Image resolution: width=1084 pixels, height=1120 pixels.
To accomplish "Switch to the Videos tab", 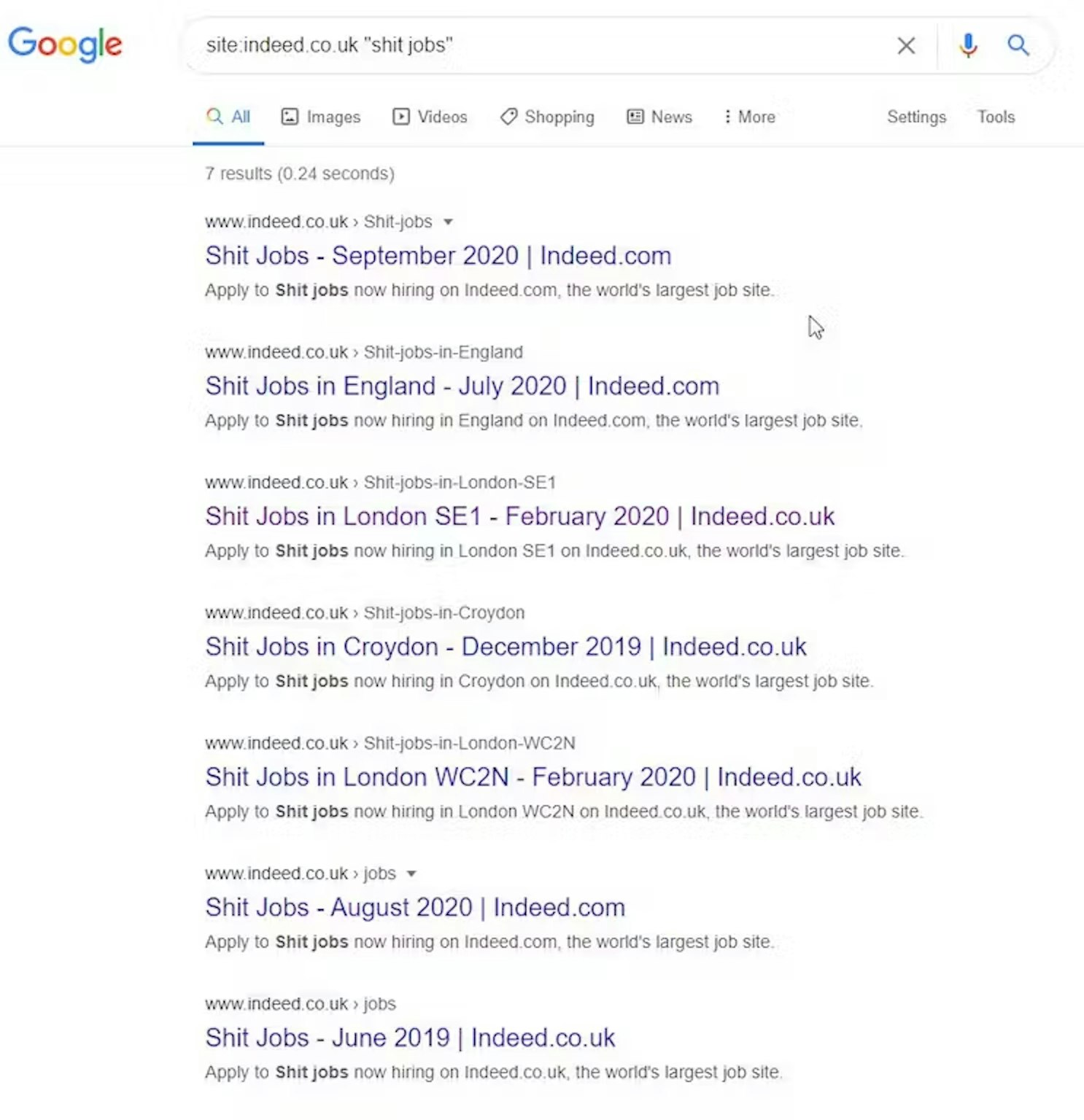I will point(430,117).
